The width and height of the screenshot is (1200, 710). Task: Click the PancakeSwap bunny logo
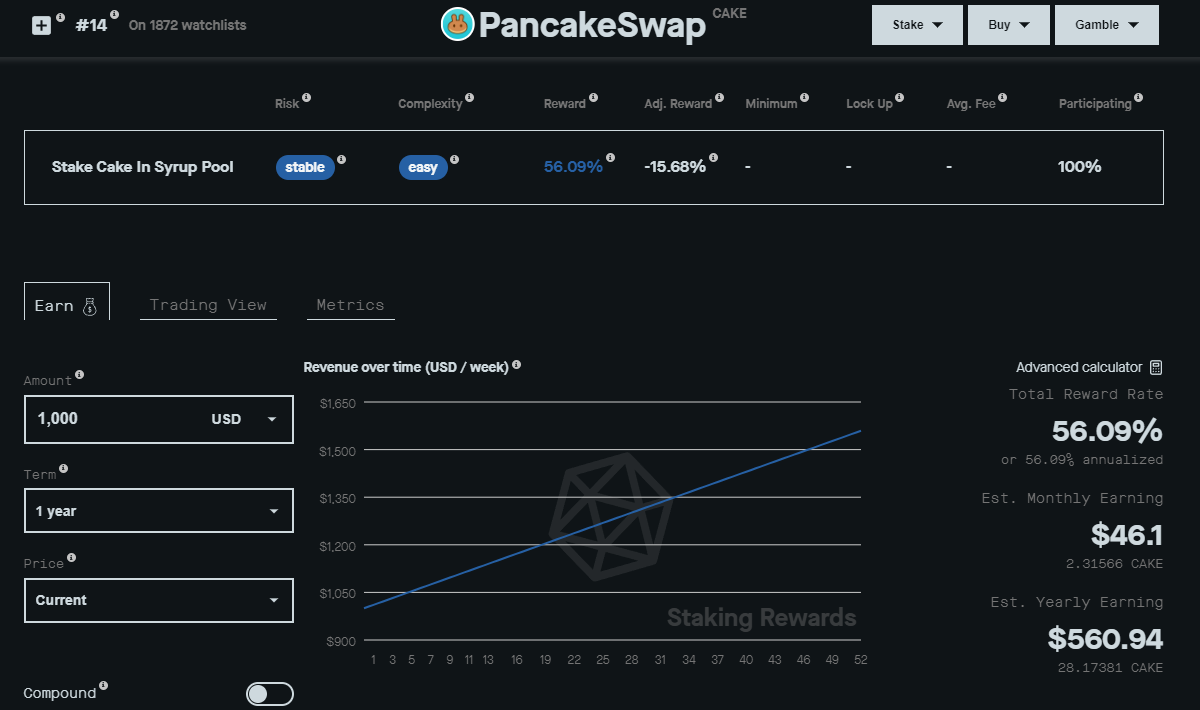457,25
